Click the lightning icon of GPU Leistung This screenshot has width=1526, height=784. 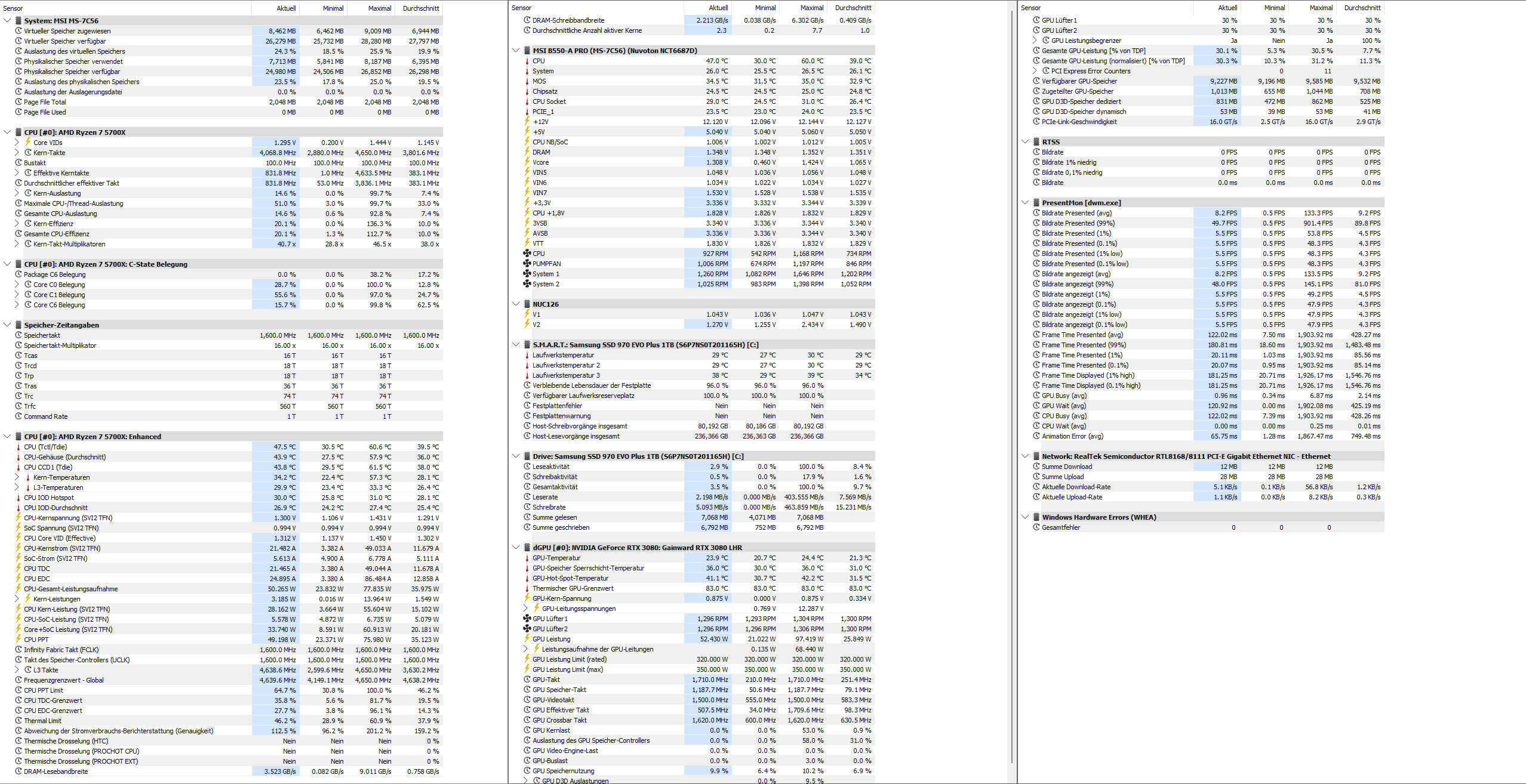(527, 639)
